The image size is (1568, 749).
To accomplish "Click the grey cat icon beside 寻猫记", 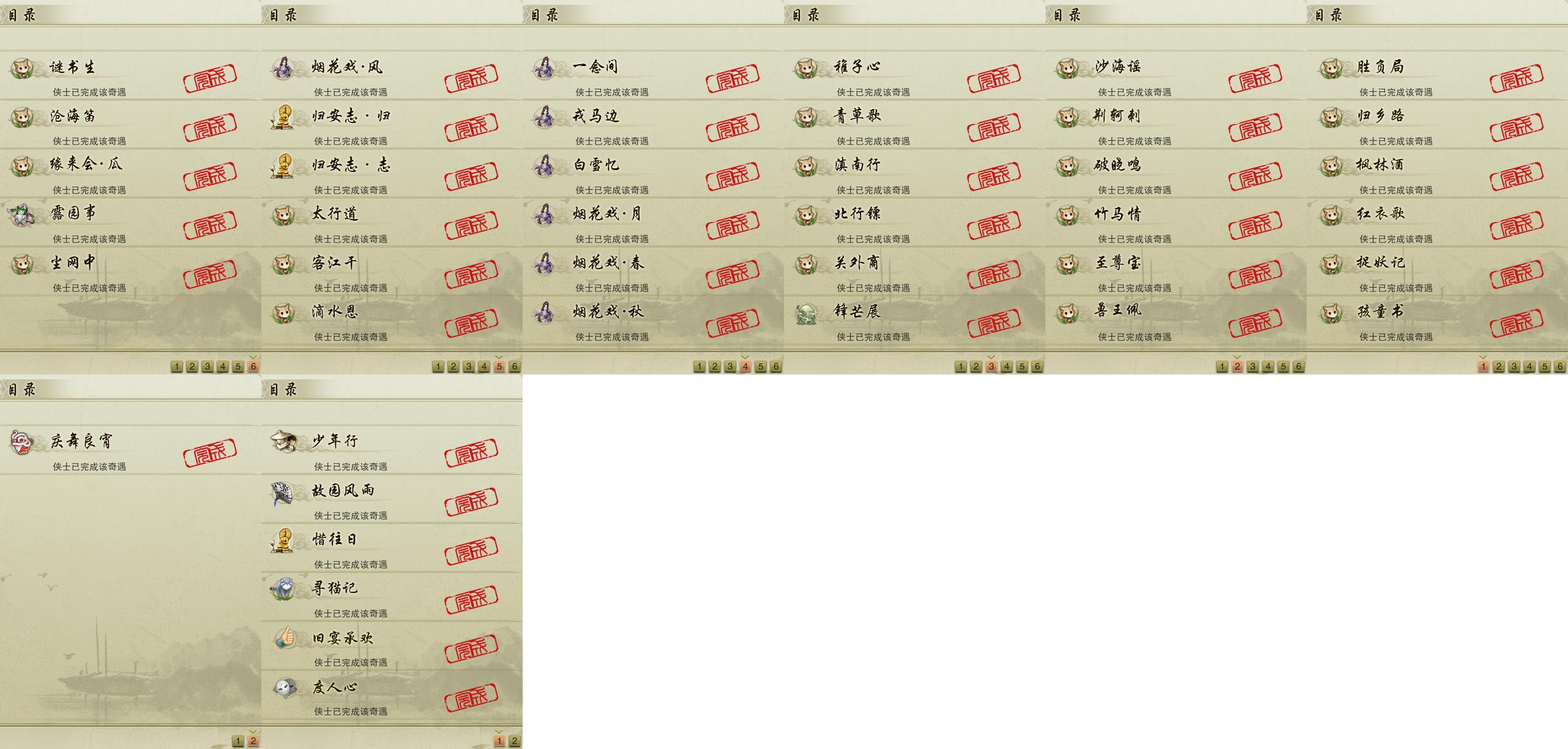I will coord(283,589).
